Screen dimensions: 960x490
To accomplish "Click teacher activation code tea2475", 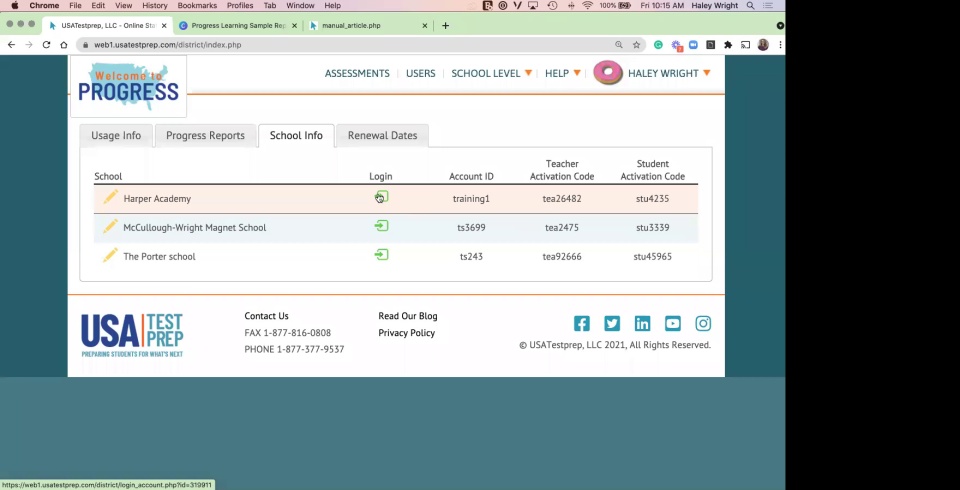I will pos(562,227).
